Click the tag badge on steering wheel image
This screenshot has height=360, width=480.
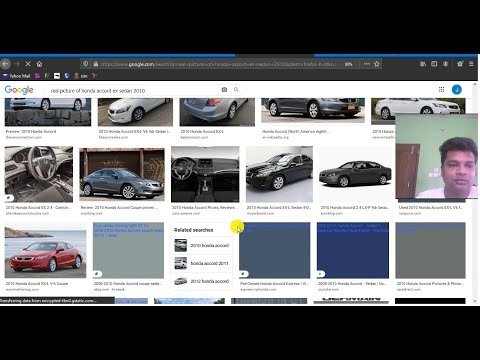[x=9, y=198]
